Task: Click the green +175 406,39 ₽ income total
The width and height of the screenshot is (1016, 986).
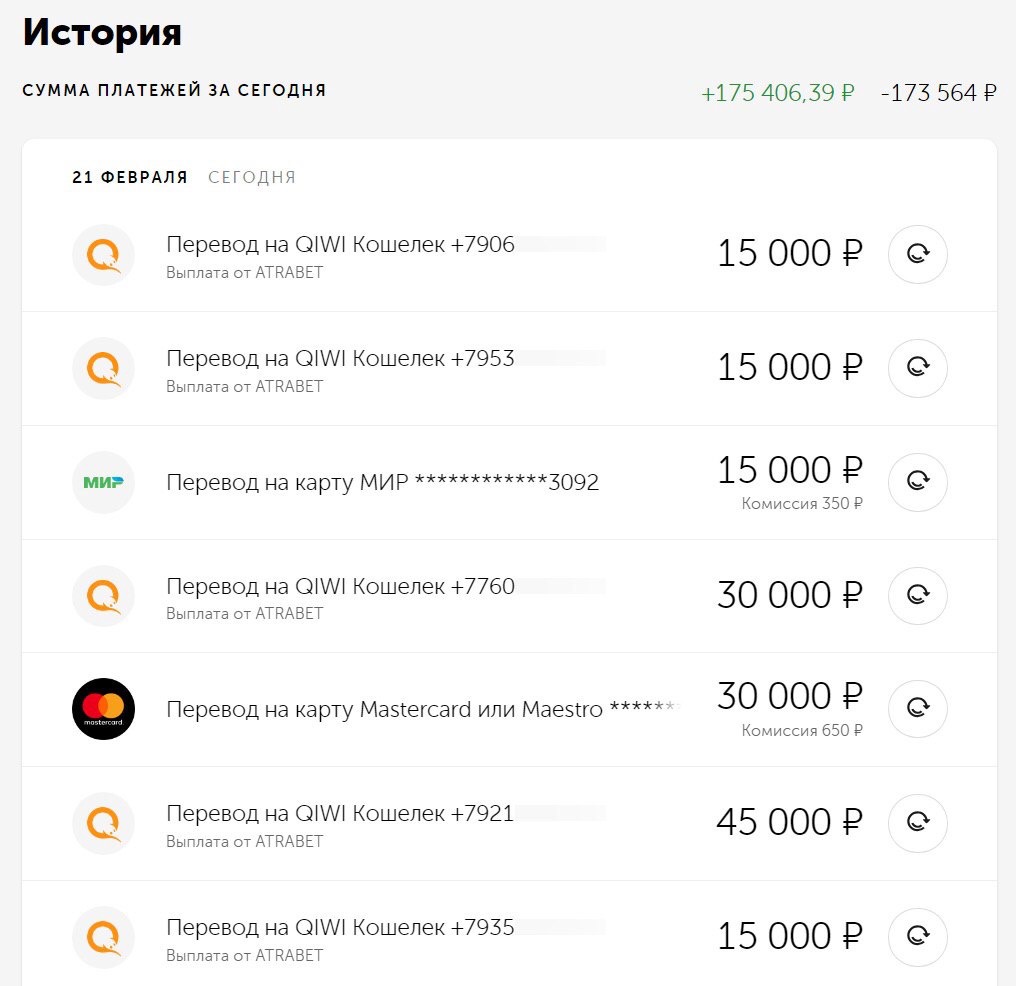Action: pyautogui.click(x=777, y=93)
